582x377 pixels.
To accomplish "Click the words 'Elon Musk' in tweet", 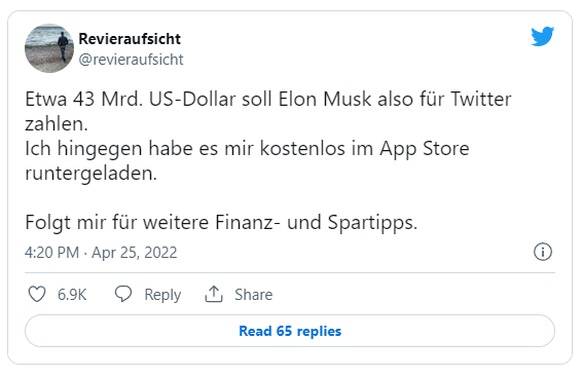I will click(x=325, y=99).
